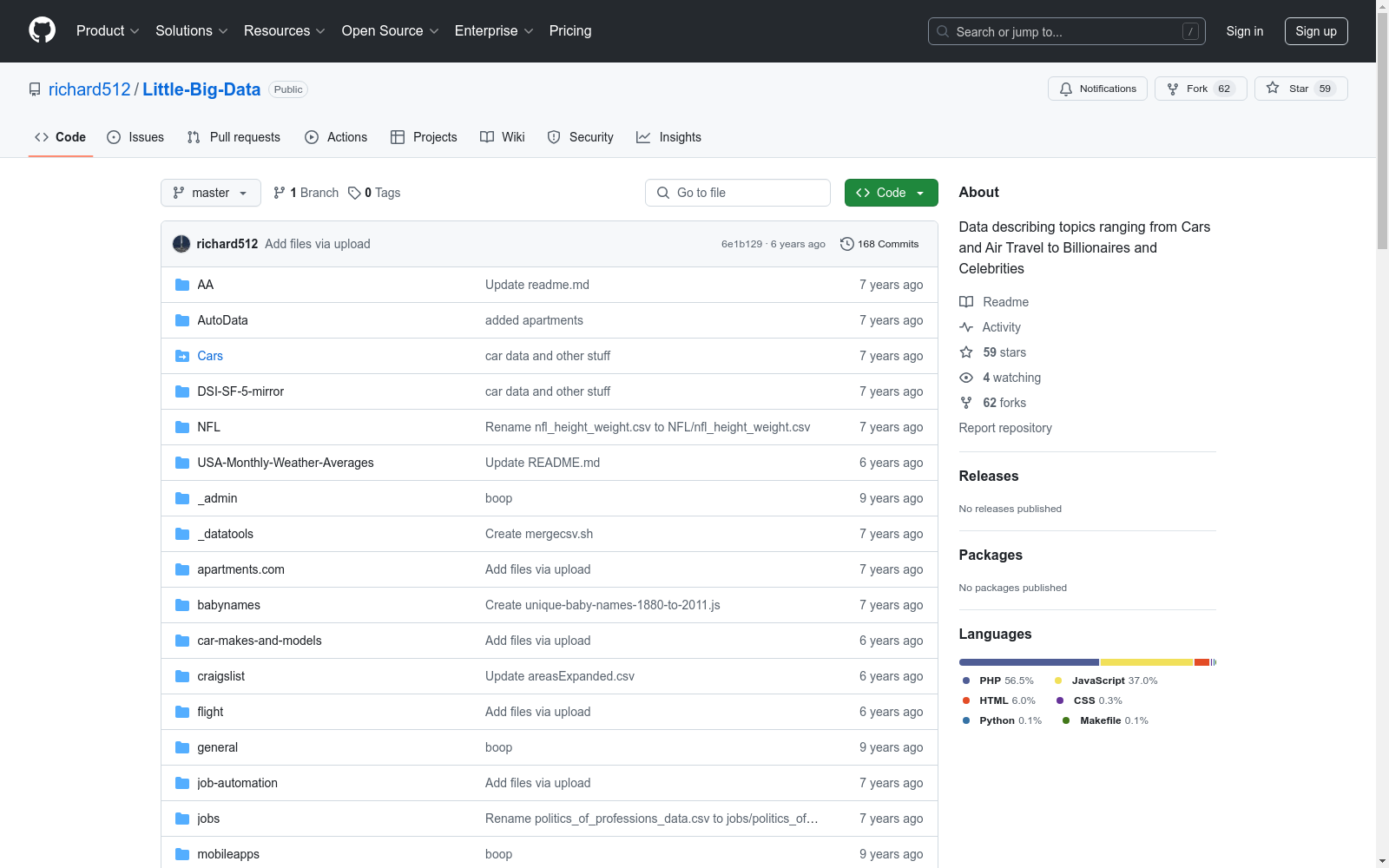This screenshot has height=868, width=1389.
Task: Open the green Code dropdown button
Action: pos(891,193)
